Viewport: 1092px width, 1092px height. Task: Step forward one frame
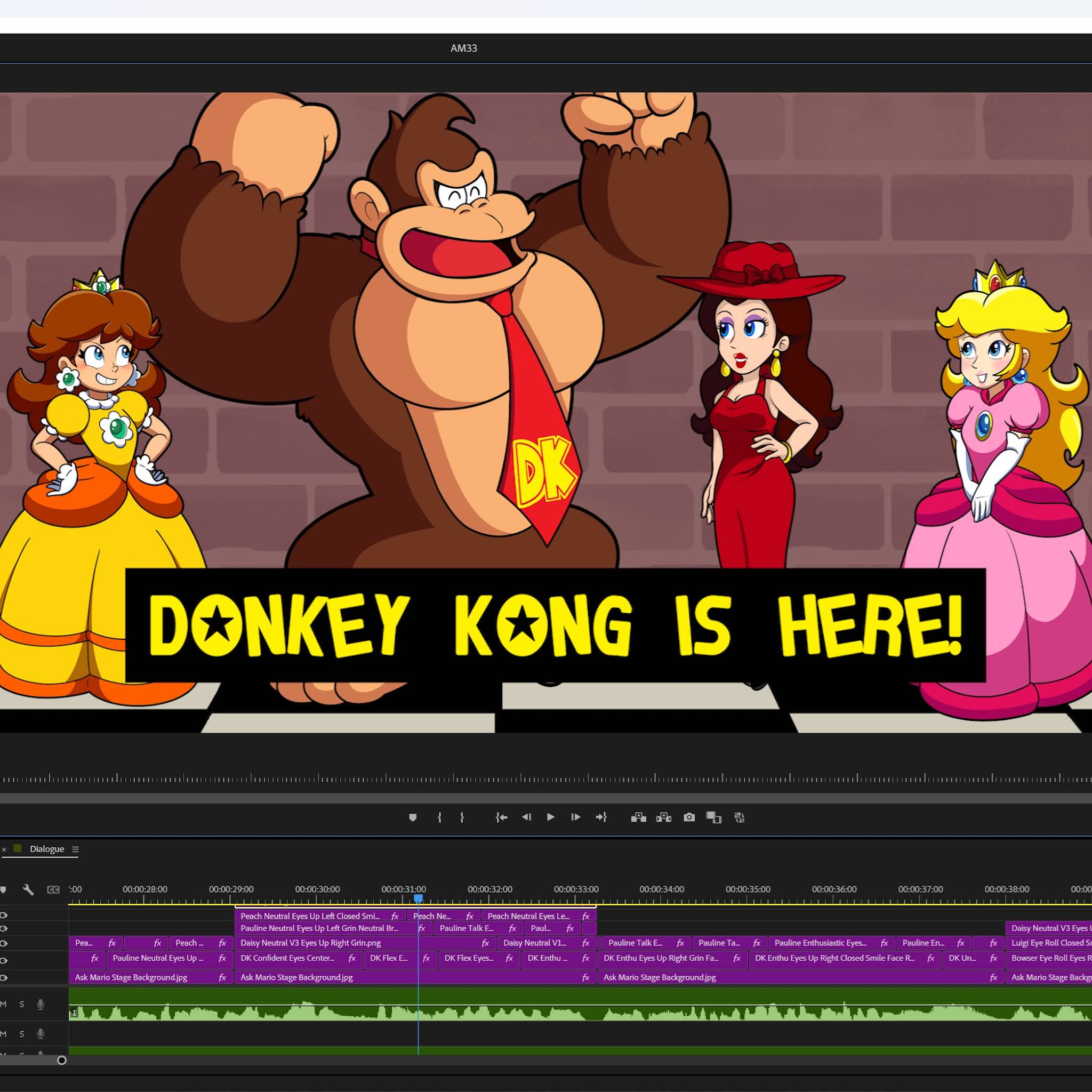[575, 817]
